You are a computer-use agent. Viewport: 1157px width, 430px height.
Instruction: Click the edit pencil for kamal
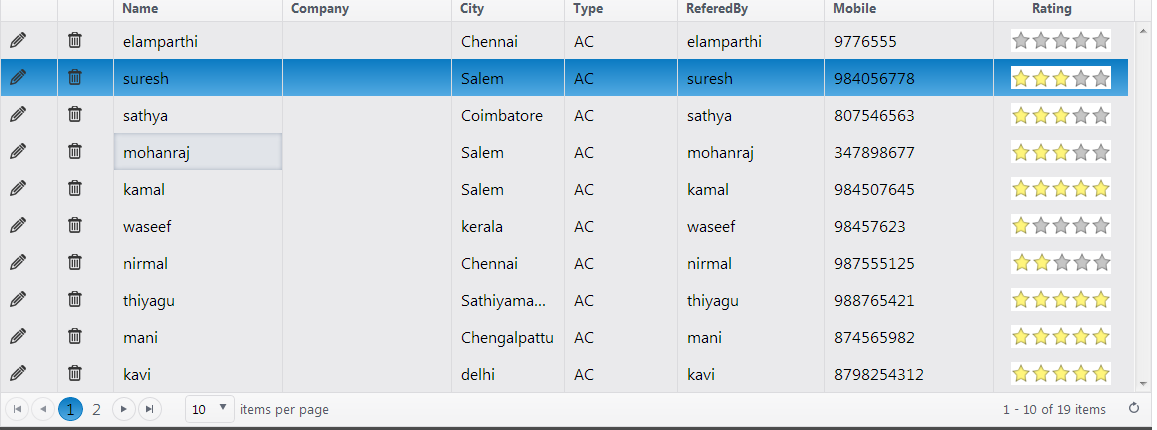tap(18, 189)
